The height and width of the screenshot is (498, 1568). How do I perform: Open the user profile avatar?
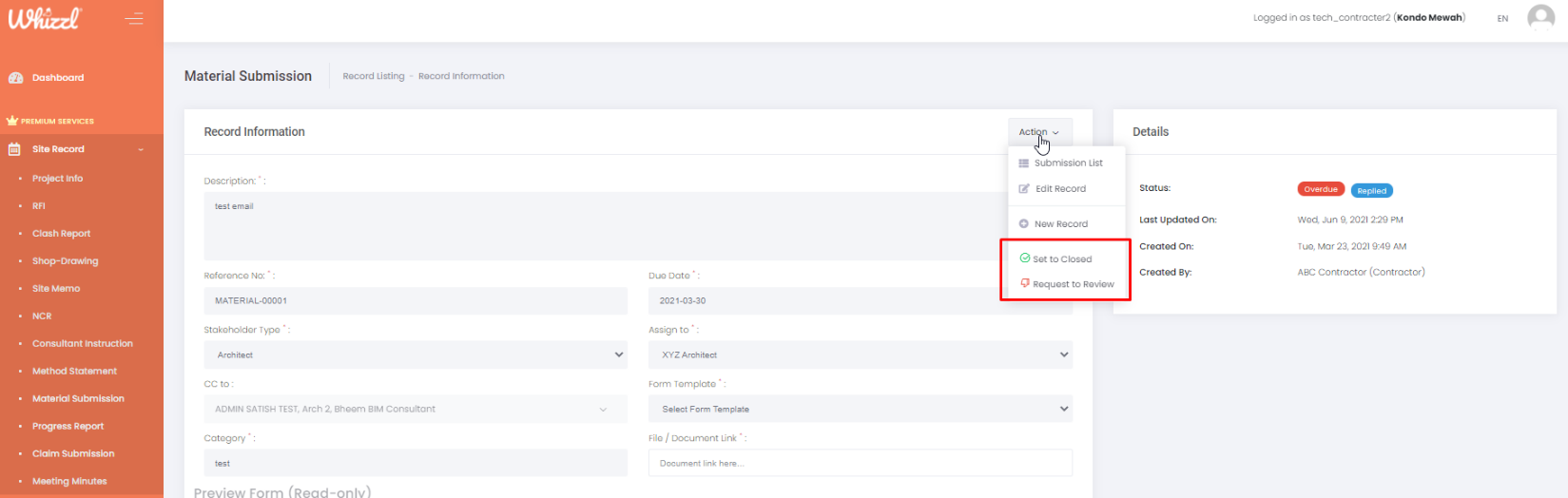[1539, 17]
